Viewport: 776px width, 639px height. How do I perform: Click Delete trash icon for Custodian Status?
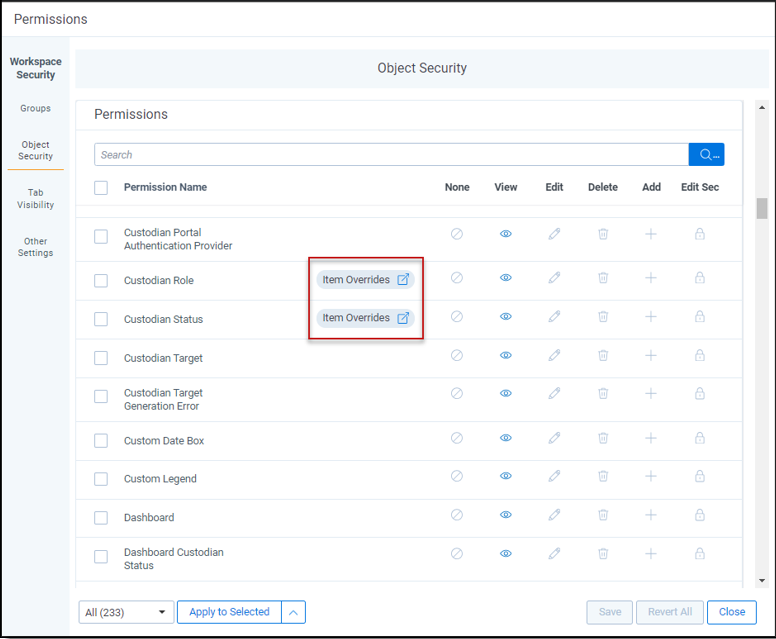point(603,316)
